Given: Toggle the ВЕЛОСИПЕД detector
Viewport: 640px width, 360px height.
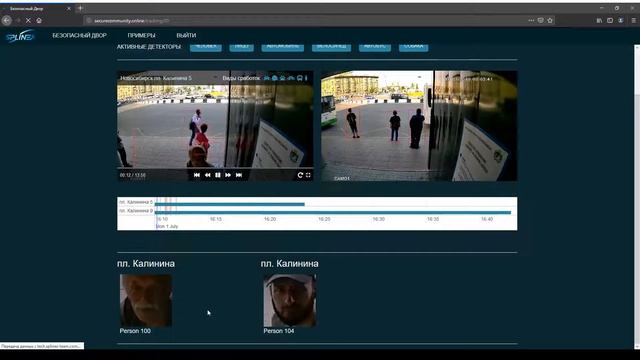Looking at the screenshot, I should pyautogui.click(x=331, y=47).
